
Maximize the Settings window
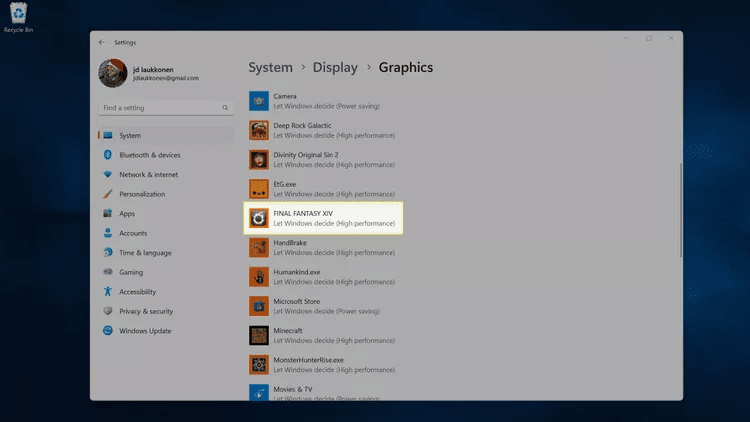point(649,38)
